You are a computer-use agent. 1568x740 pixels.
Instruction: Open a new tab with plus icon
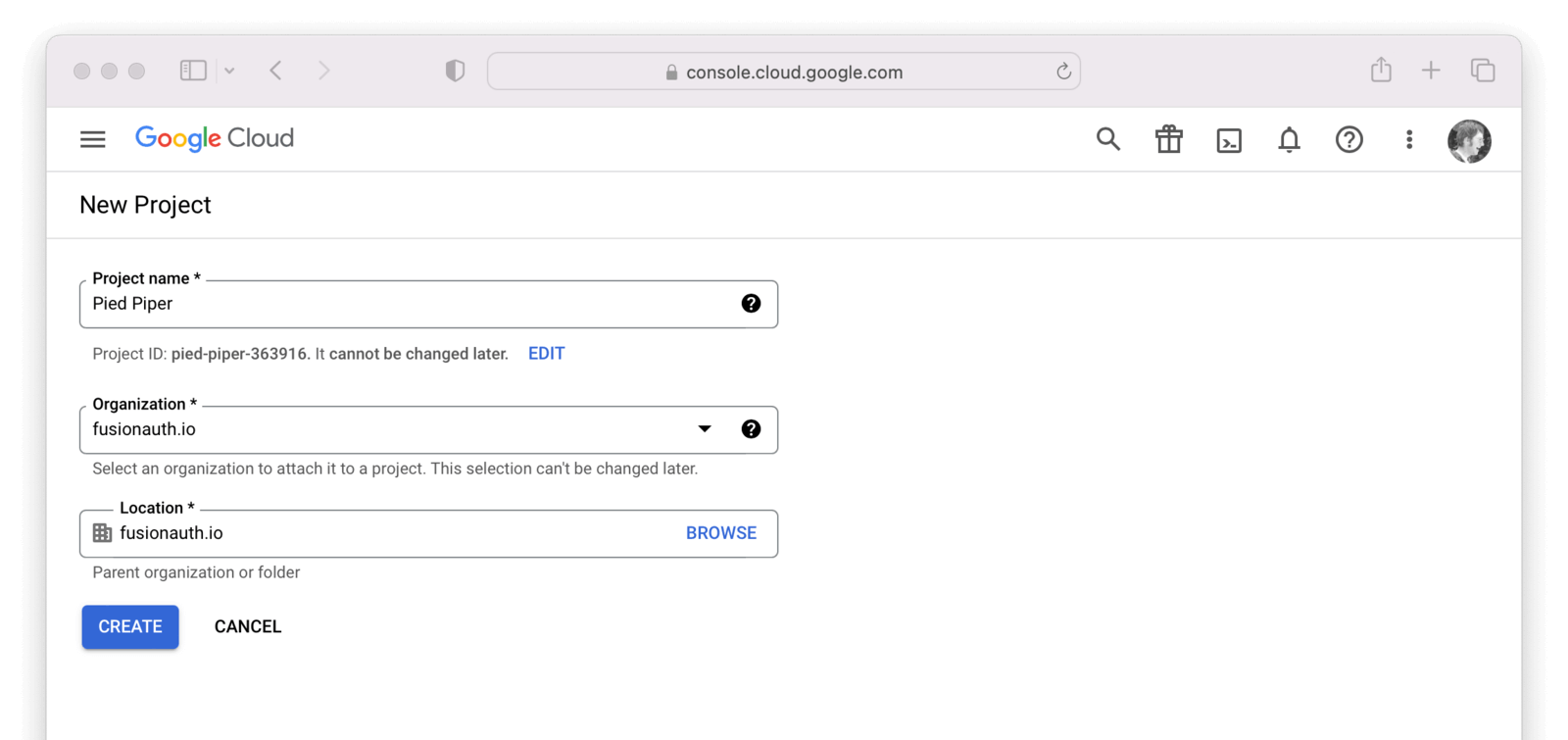coord(1431,71)
